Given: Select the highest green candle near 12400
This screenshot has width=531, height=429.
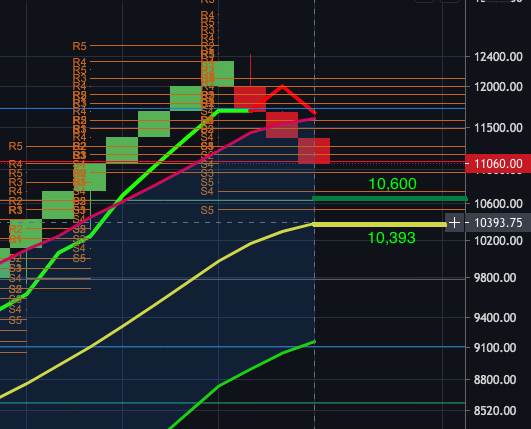Looking at the screenshot, I should pos(218,73).
